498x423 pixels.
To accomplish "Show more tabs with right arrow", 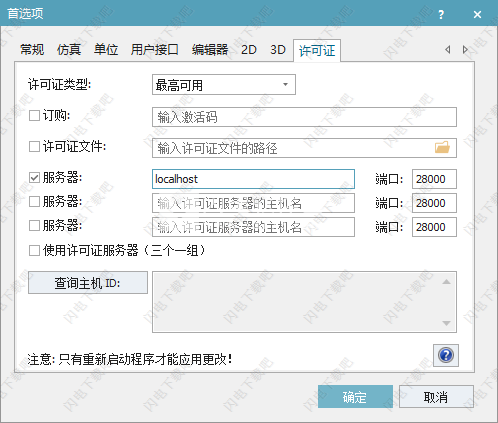I will coord(465,50).
